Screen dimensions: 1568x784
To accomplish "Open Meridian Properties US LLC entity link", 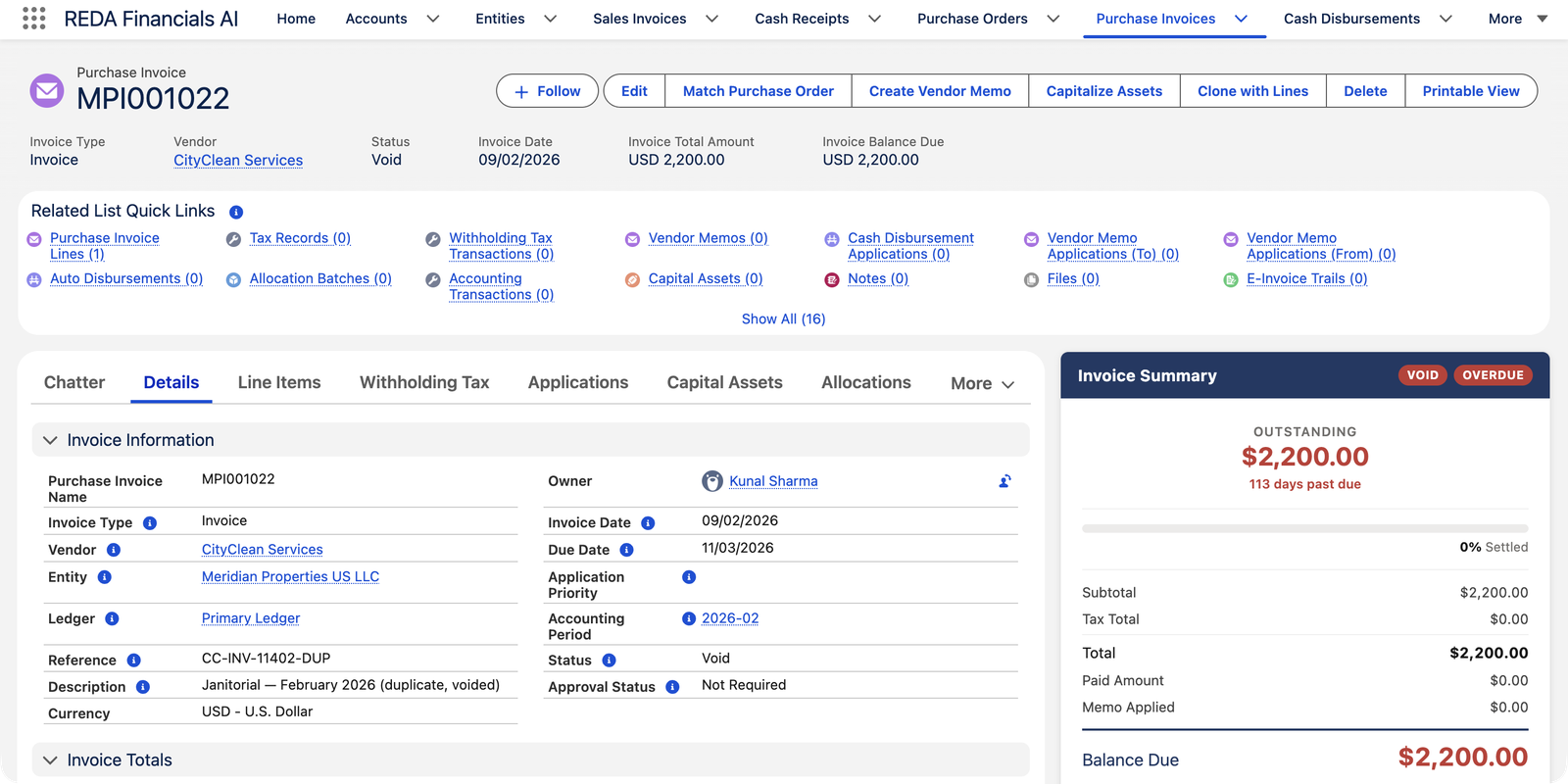I will click(x=290, y=576).
